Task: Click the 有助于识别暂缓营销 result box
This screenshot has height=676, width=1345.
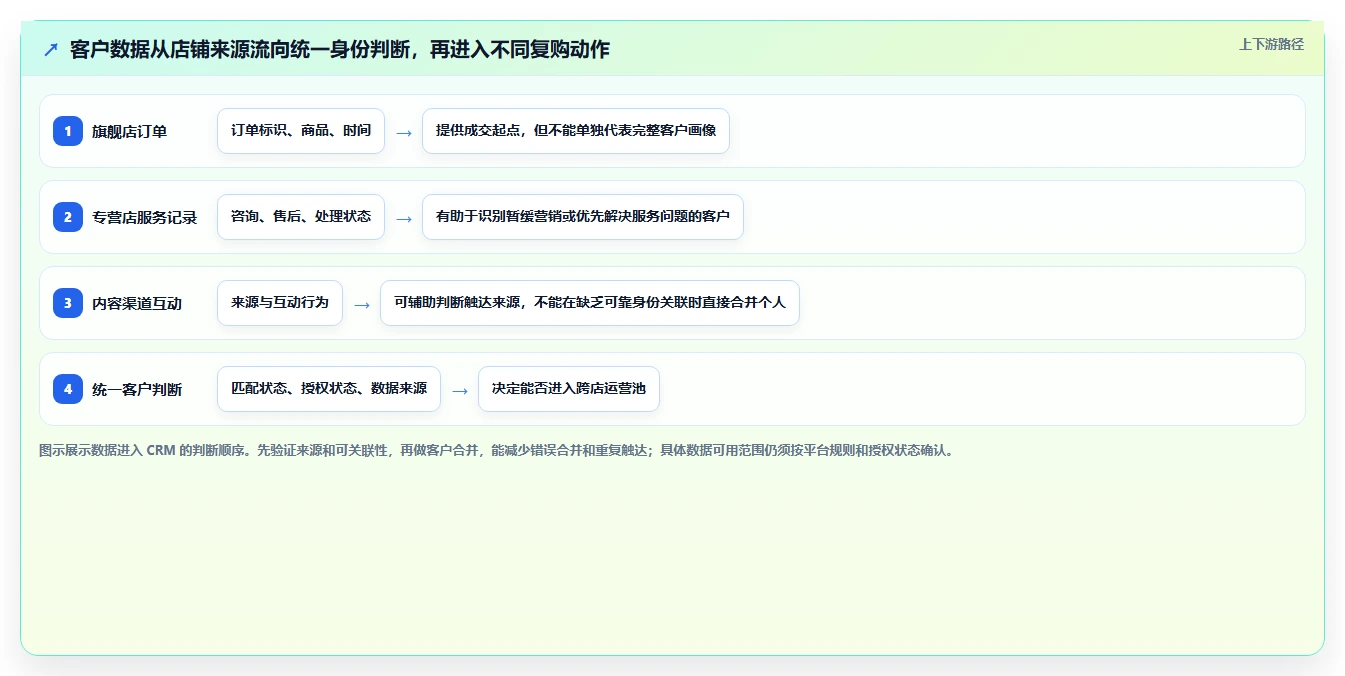Action: pos(583,217)
